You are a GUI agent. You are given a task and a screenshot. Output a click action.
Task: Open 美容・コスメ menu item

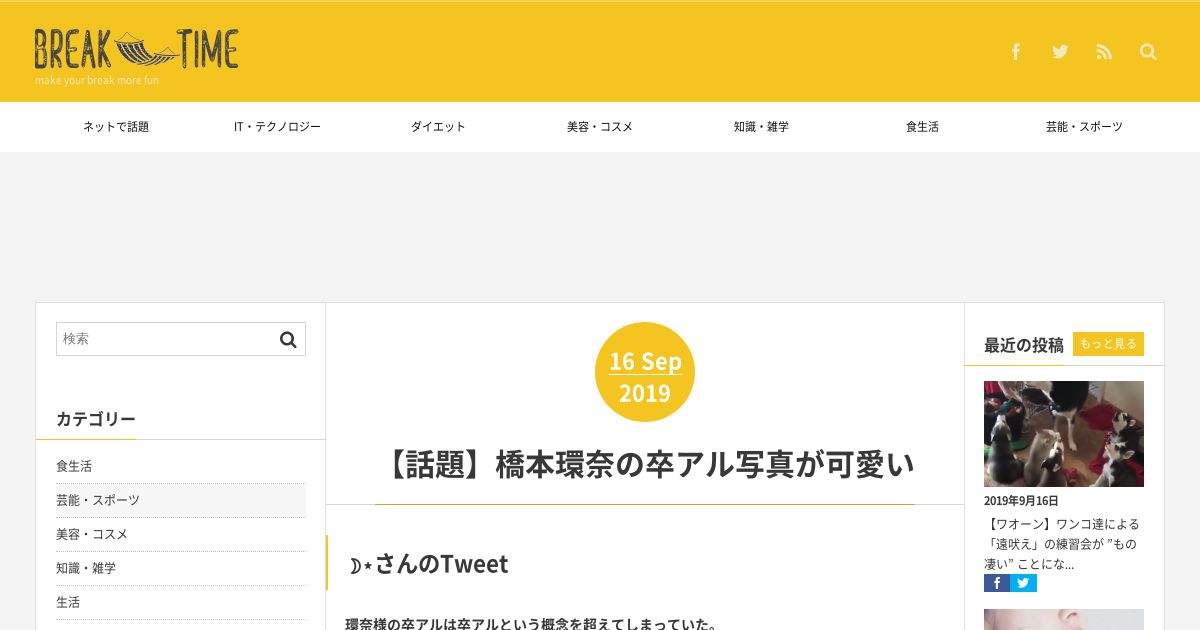(600, 127)
